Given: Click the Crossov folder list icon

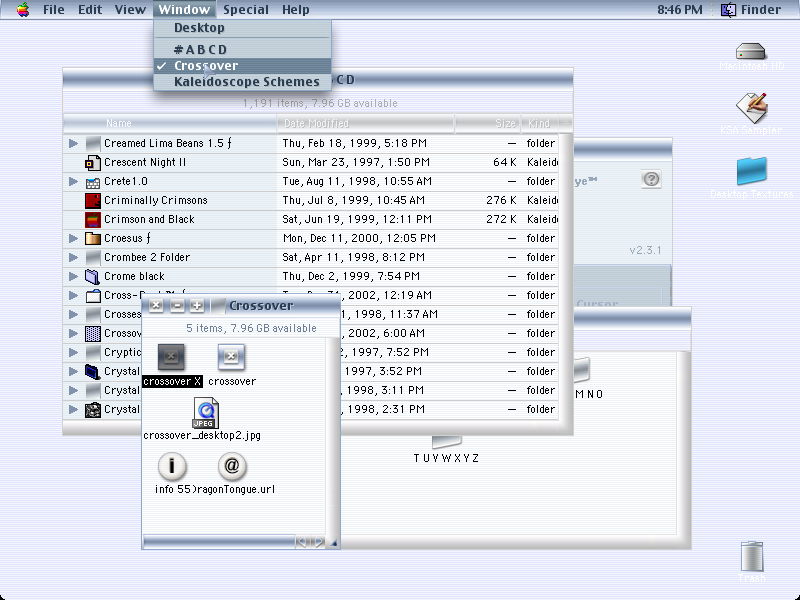Looking at the screenshot, I should coord(93,334).
